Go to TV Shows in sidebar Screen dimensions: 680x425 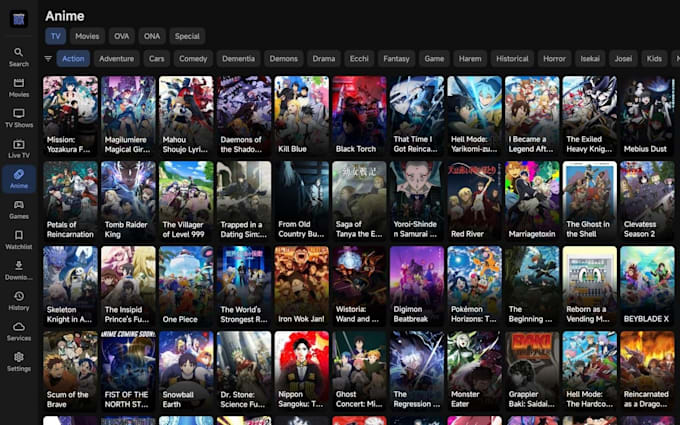tap(19, 118)
